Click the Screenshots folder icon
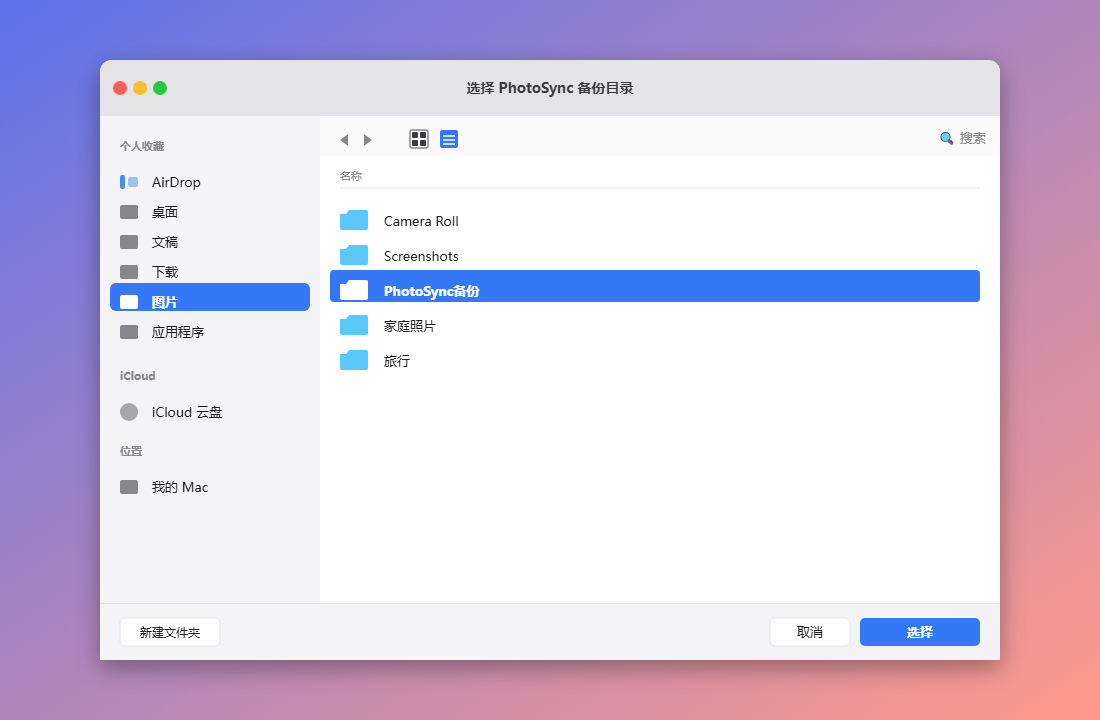1100x720 pixels. point(354,255)
